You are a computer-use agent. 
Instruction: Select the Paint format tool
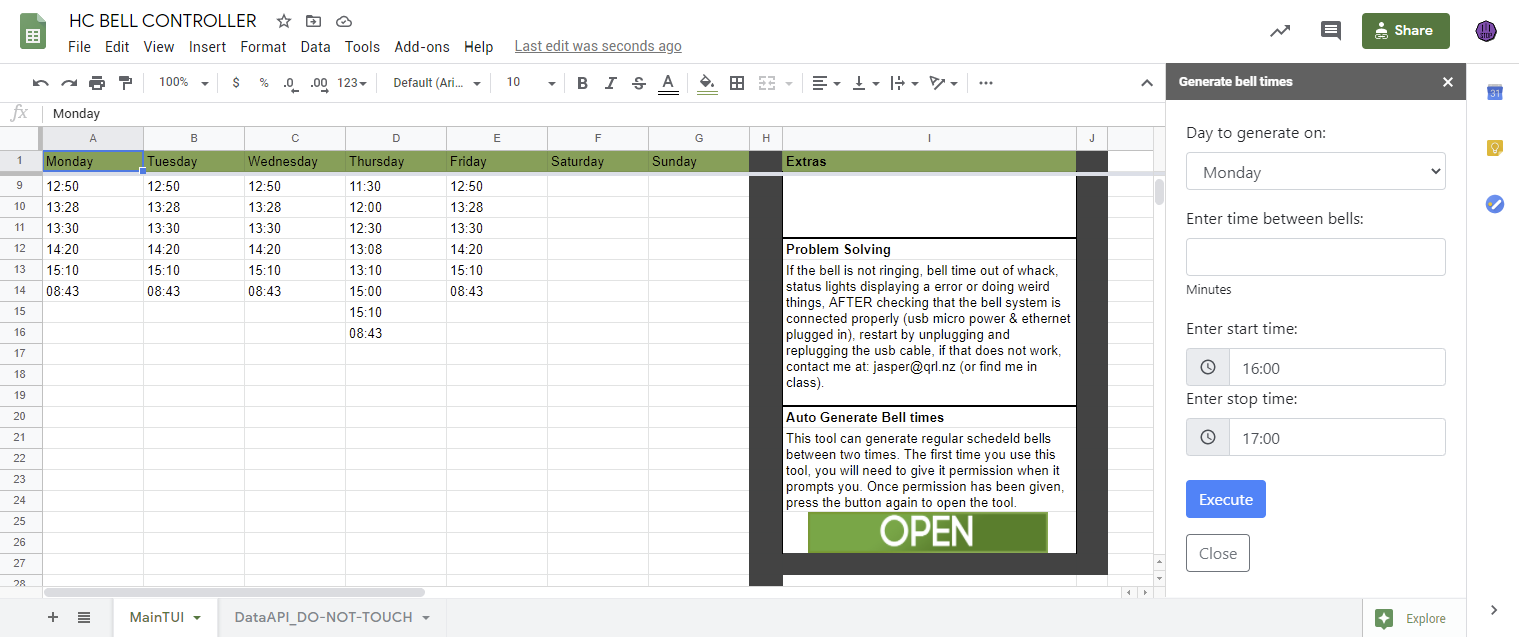pos(125,83)
